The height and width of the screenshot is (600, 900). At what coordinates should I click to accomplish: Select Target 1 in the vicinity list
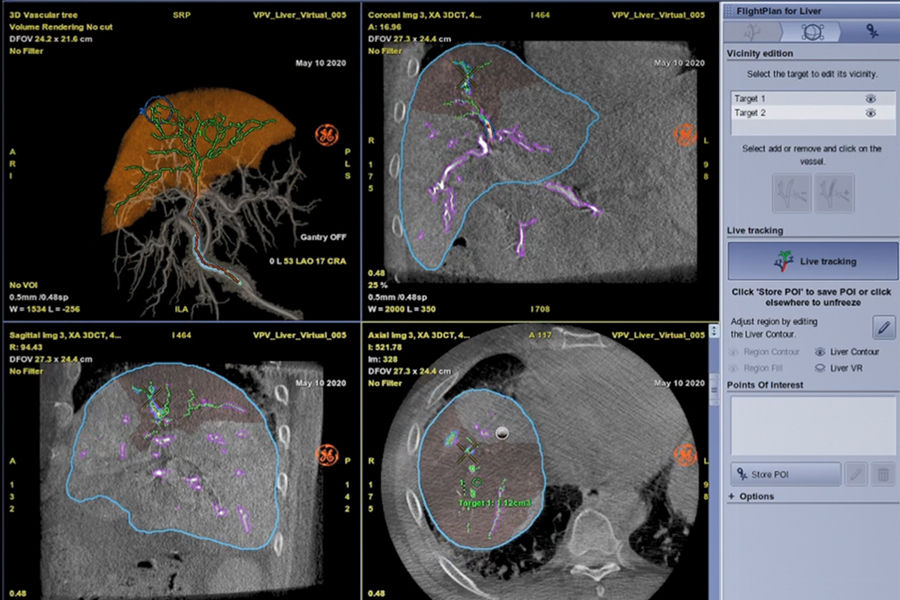click(812, 99)
